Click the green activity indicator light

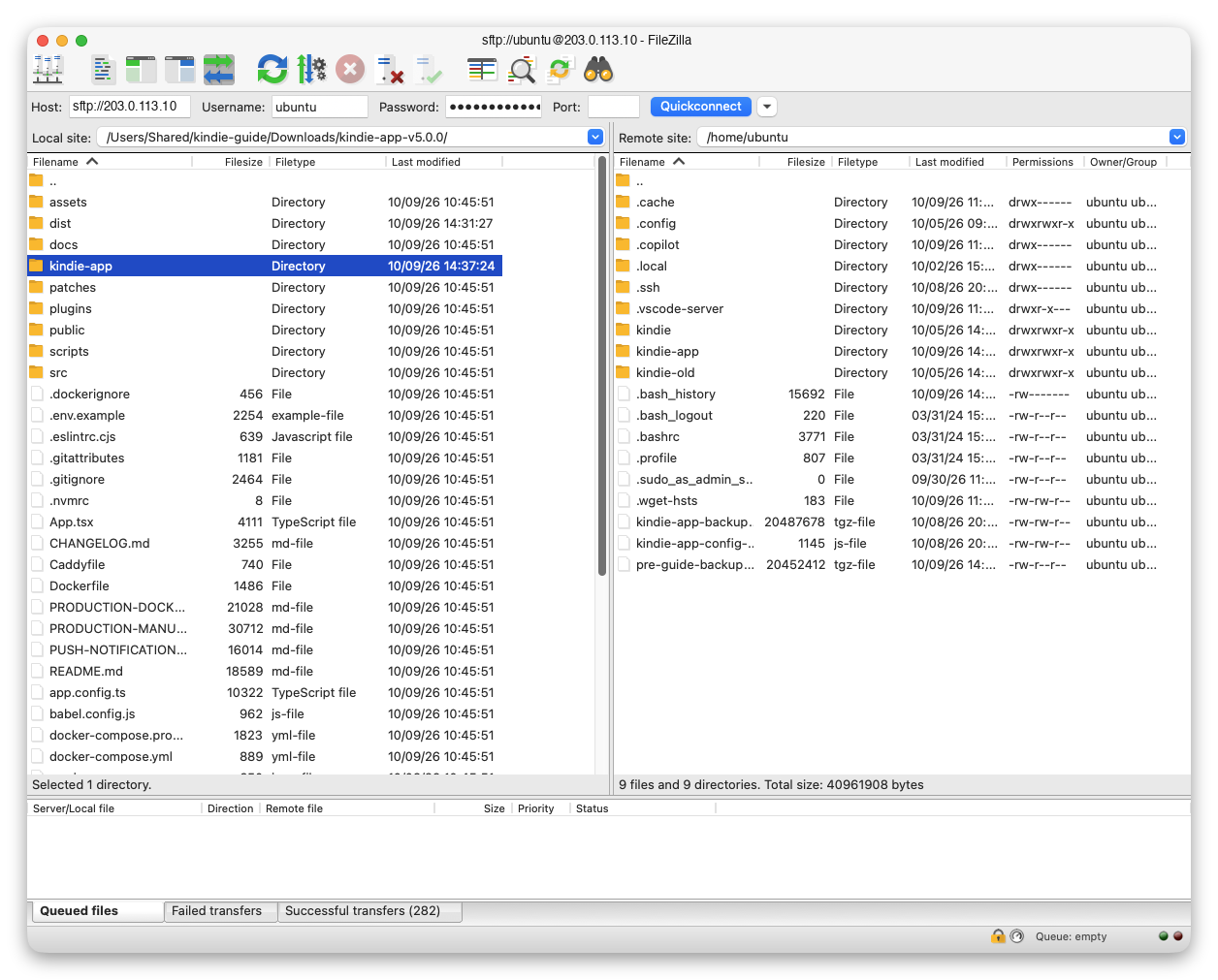tap(1163, 936)
